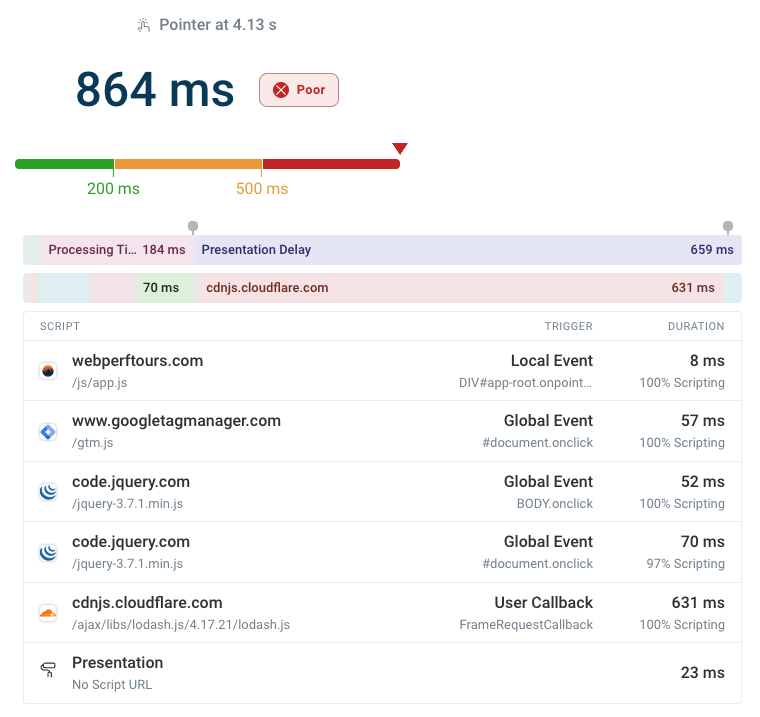The image size is (760, 717).
Task: Click jQuery icon in the 52 ms row
Action: pyautogui.click(x=47, y=492)
